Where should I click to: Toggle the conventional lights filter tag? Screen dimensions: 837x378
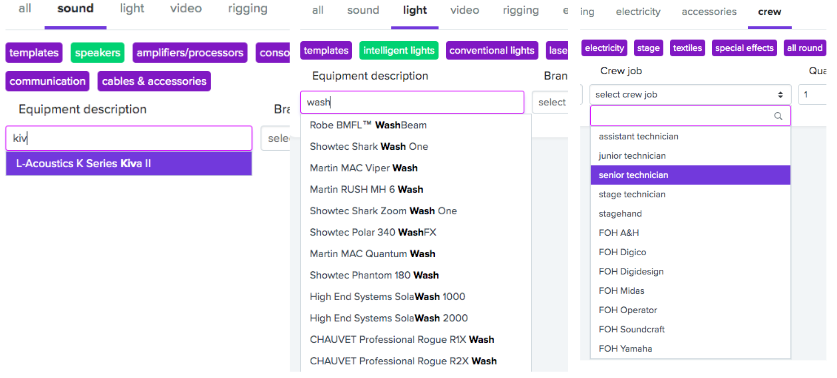[492, 51]
